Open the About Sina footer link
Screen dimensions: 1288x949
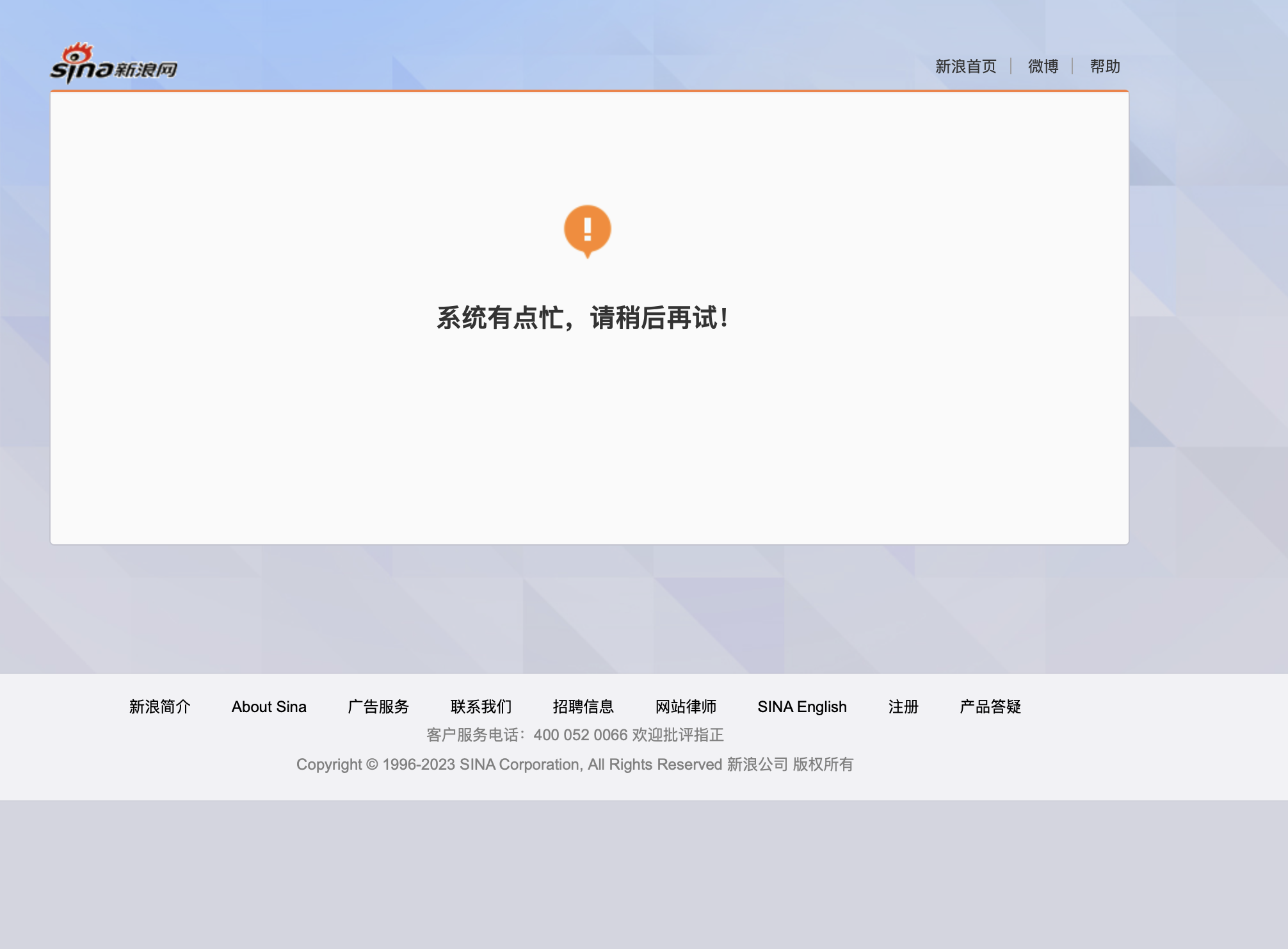[269, 707]
